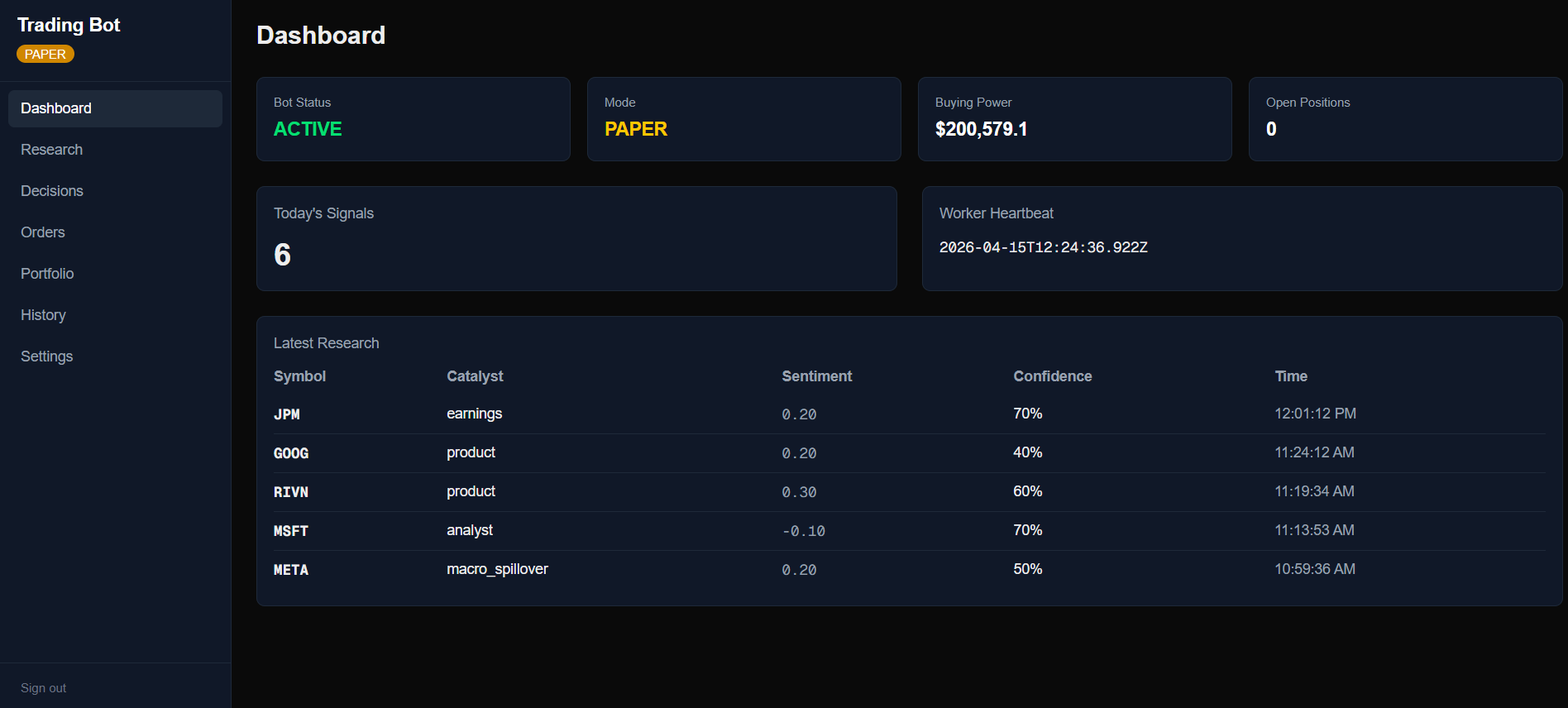Screen dimensions: 1568x708
Task: Click the Dashboard page heading
Action: pyautogui.click(x=321, y=36)
